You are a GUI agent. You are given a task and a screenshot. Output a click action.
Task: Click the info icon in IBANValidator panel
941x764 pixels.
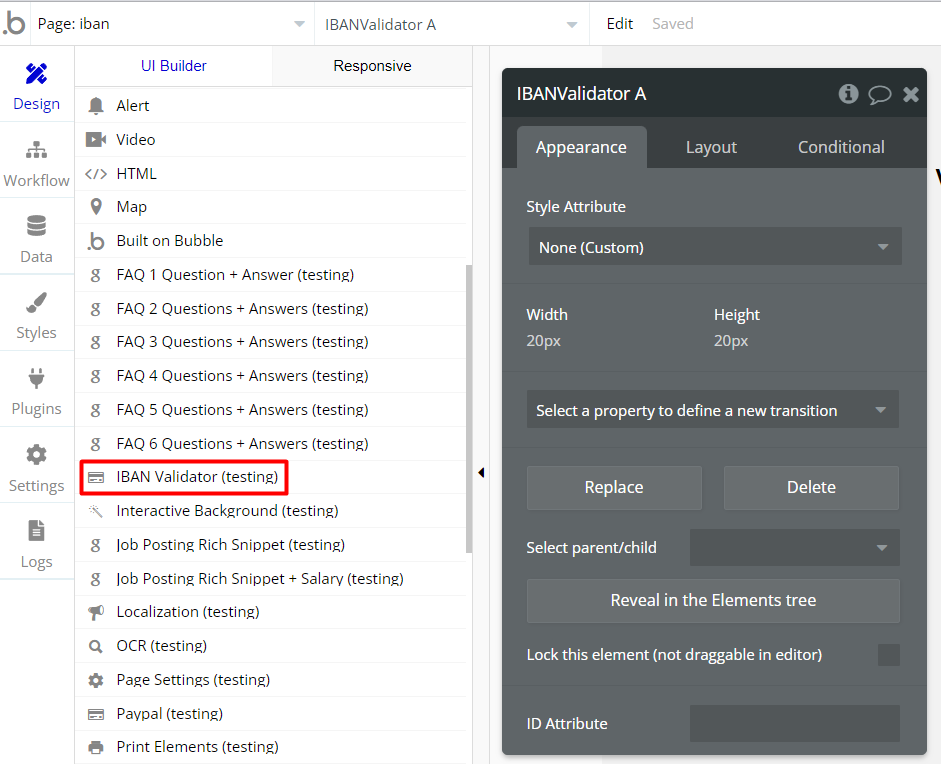coord(848,94)
